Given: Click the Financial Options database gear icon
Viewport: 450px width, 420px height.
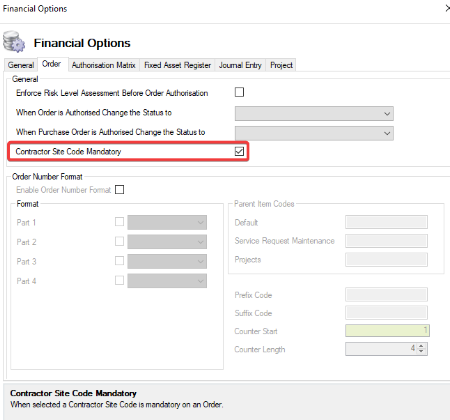Looking at the screenshot, I should [14, 42].
